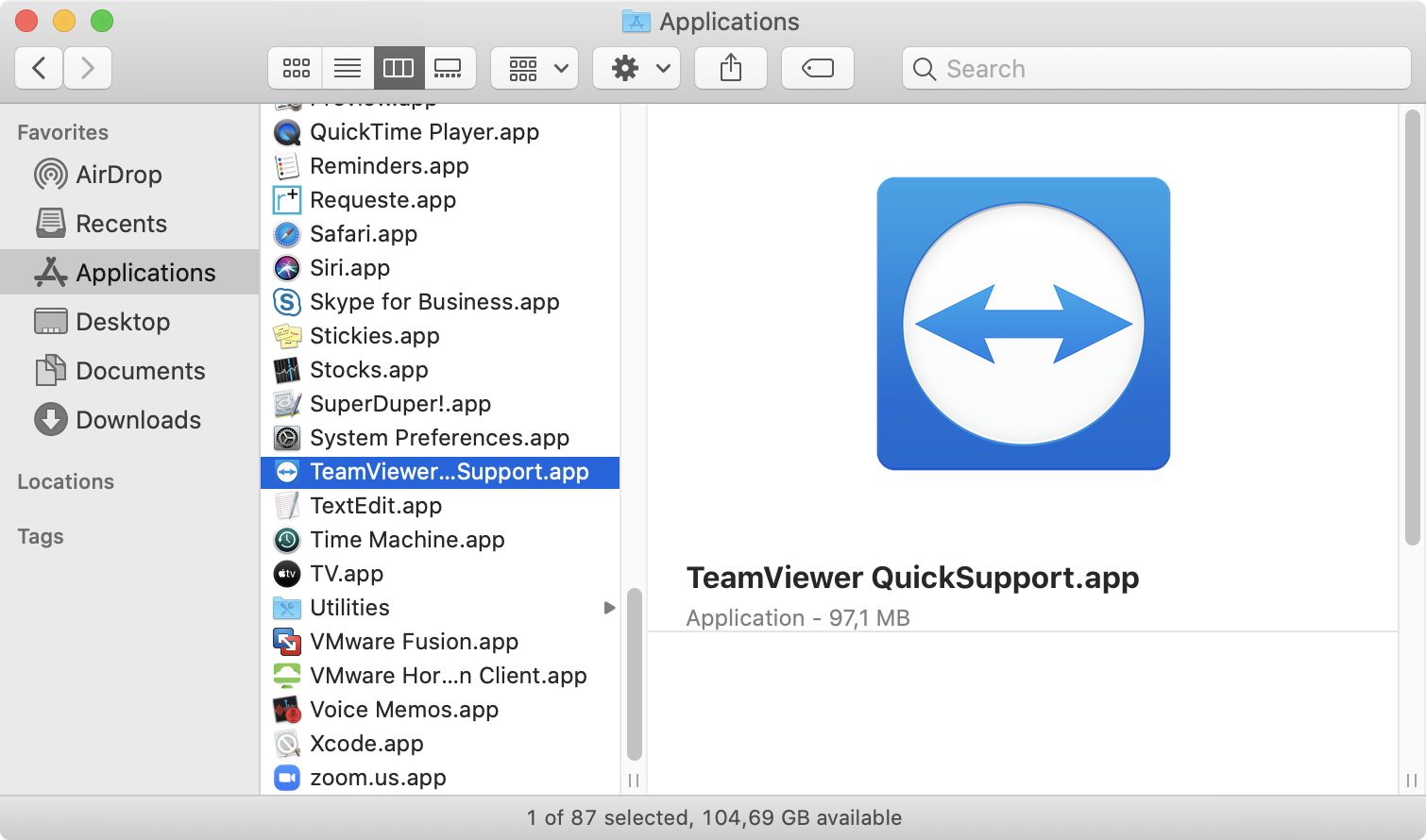Click the Stocks app icon
1426x840 pixels.
(287, 370)
